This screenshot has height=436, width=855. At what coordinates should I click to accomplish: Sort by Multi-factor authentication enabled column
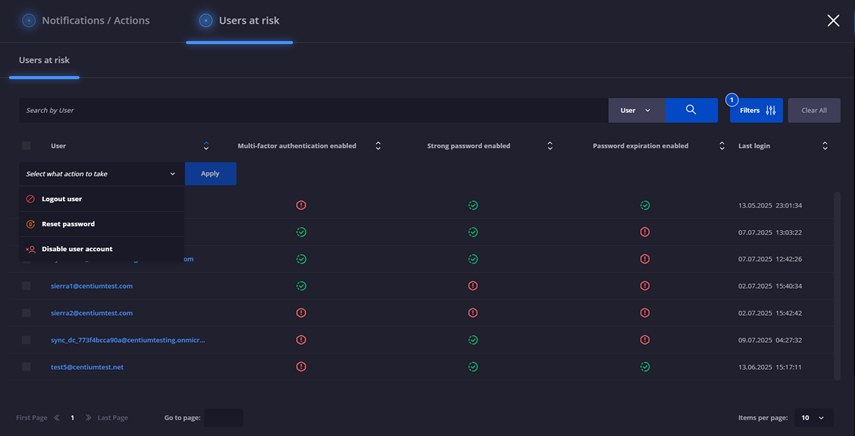coord(378,146)
